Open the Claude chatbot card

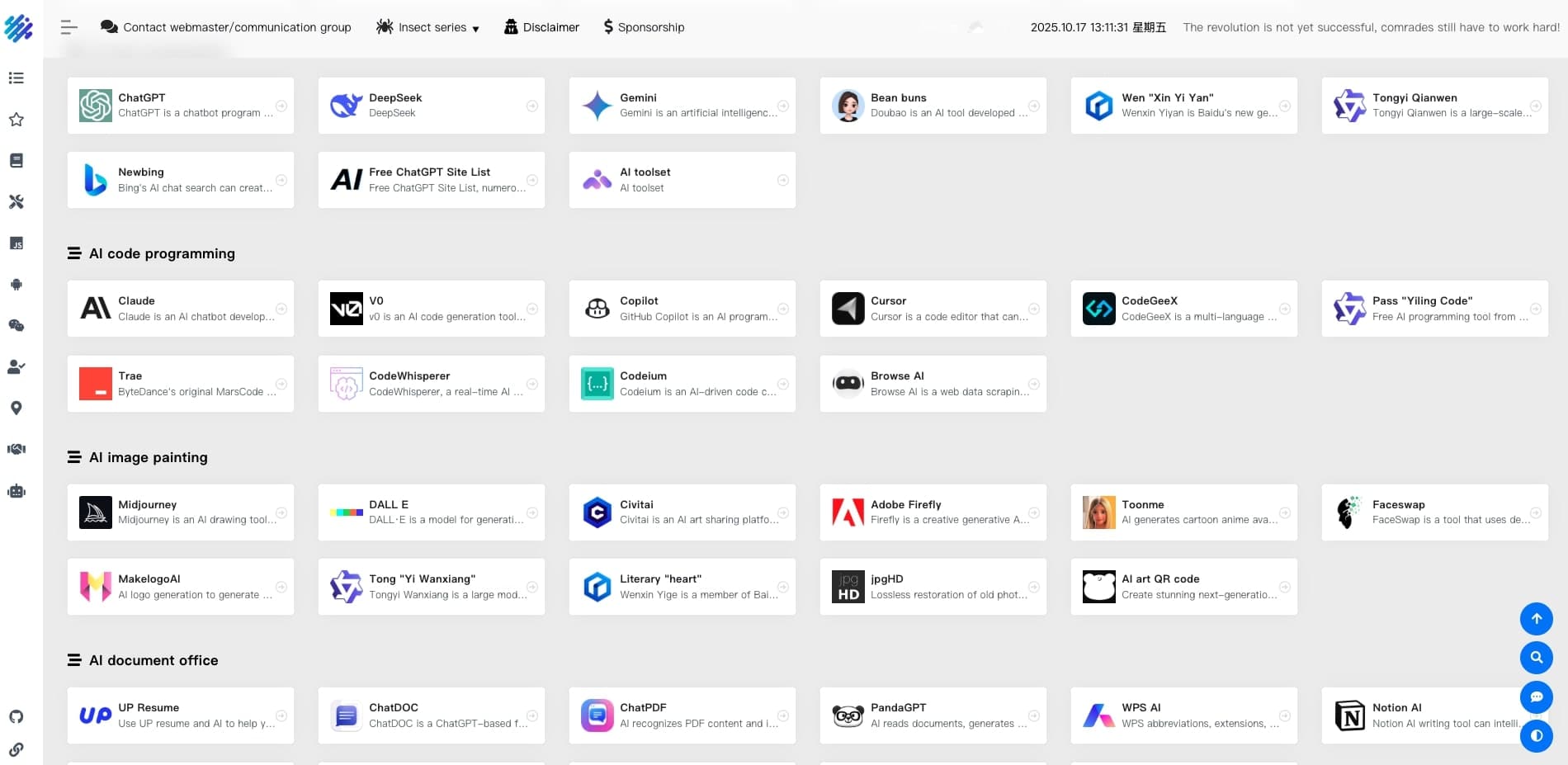click(x=181, y=309)
